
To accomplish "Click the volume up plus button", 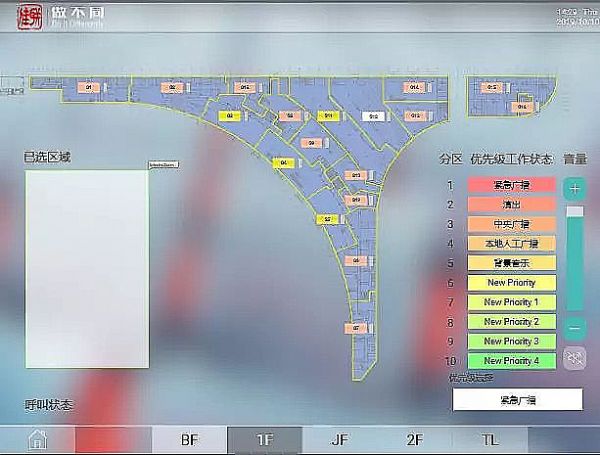I will [x=575, y=189].
